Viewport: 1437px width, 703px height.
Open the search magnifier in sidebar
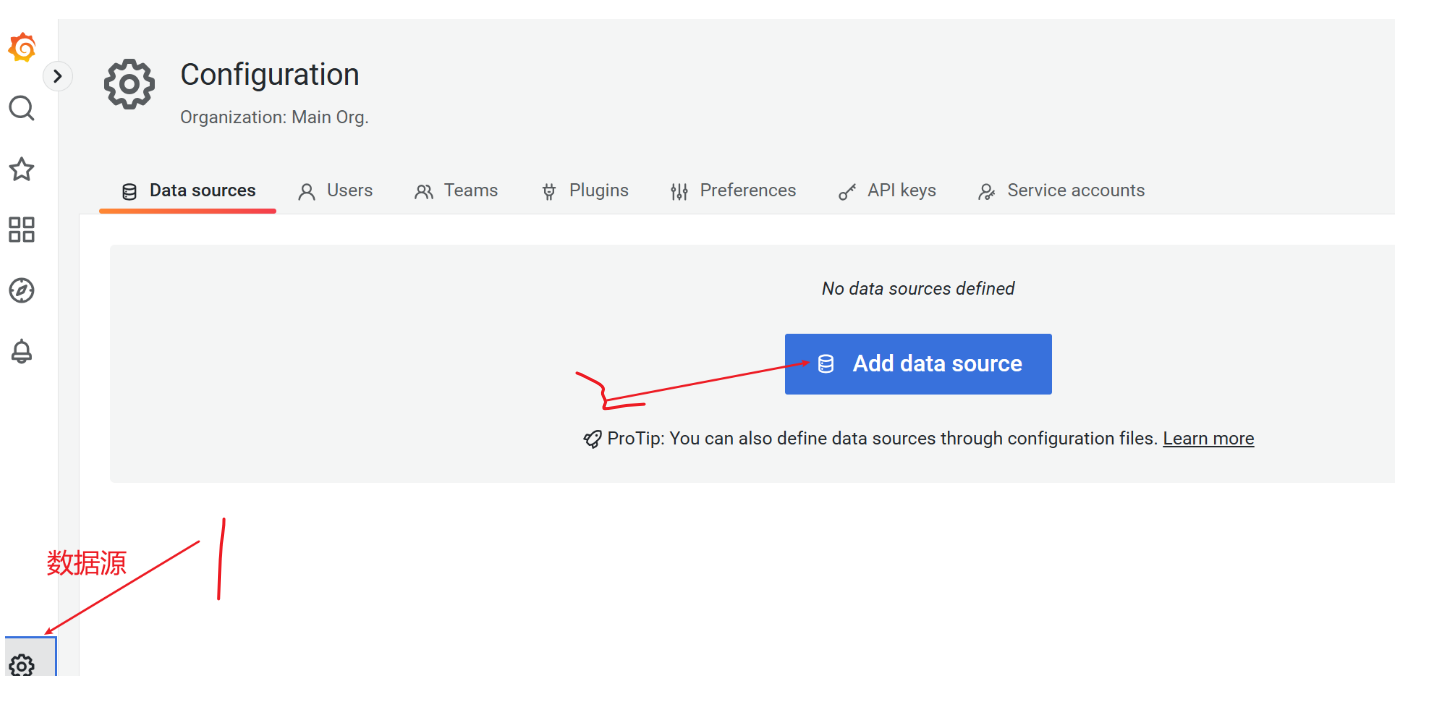(x=22, y=108)
